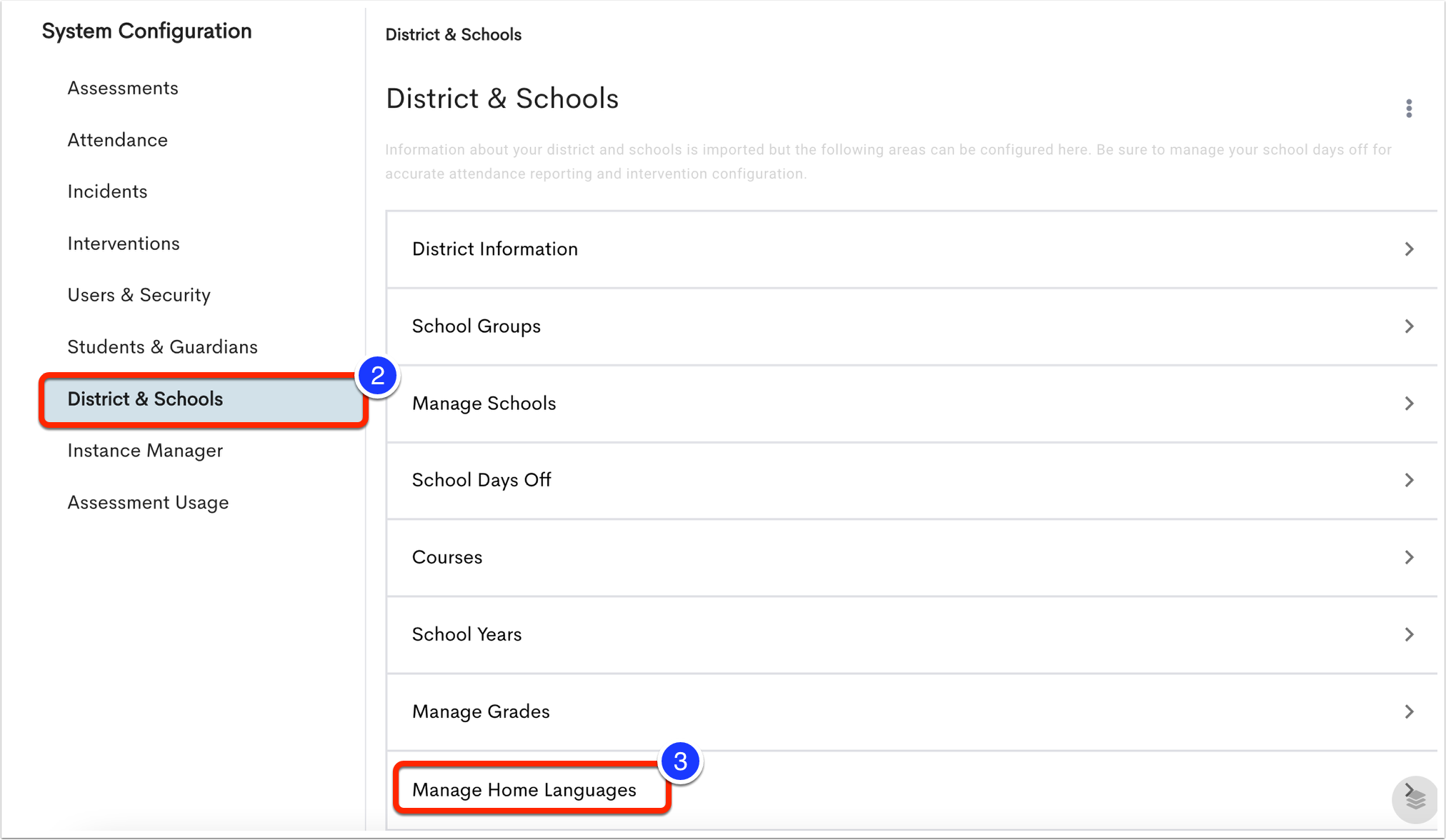This screenshot has width=1446, height=840.
Task: Expand School Days Off chevron
Action: 1409,480
